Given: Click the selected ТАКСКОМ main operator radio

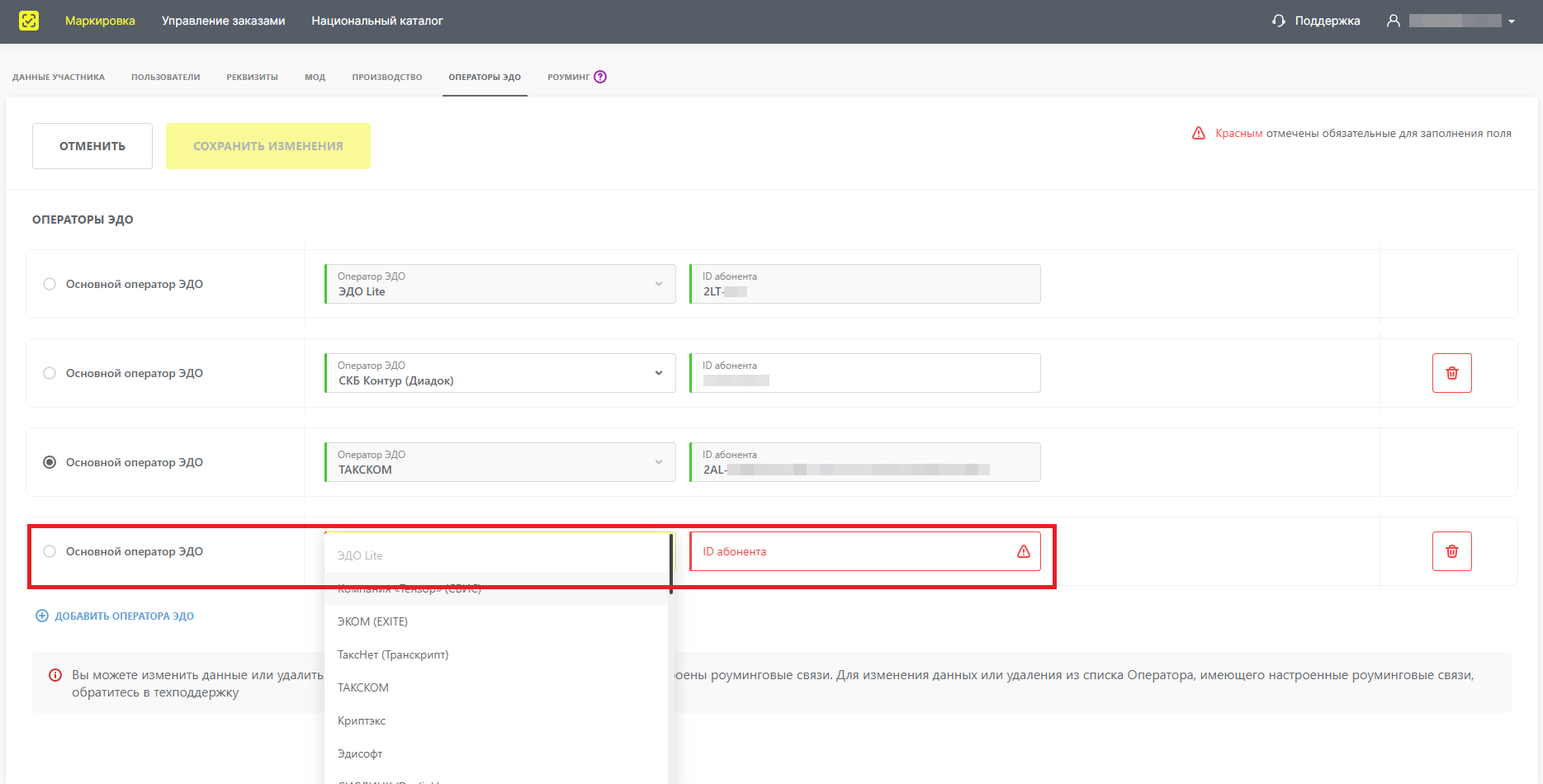Looking at the screenshot, I should pyautogui.click(x=50, y=462).
